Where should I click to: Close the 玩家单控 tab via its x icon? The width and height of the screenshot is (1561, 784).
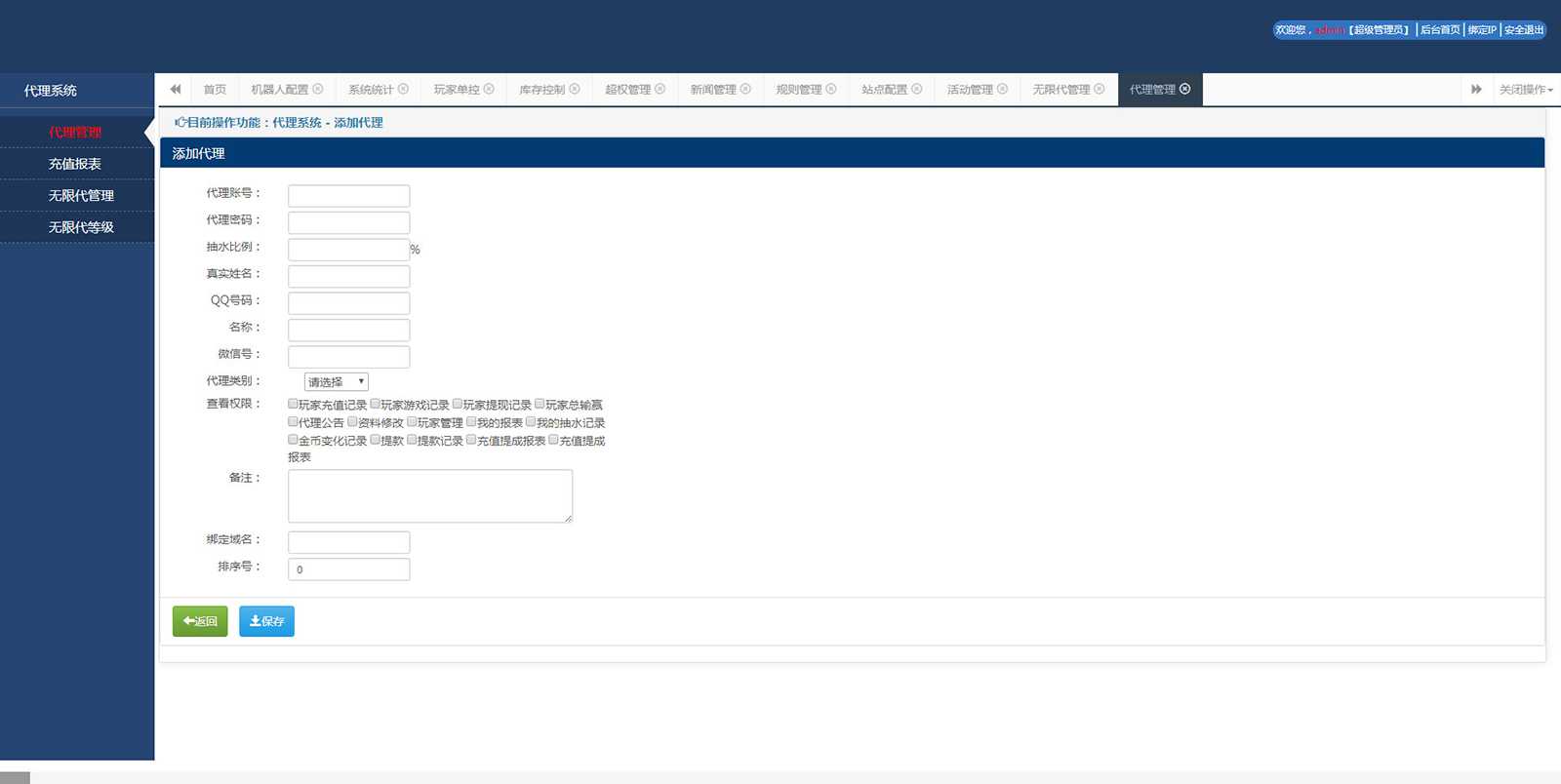click(x=489, y=89)
